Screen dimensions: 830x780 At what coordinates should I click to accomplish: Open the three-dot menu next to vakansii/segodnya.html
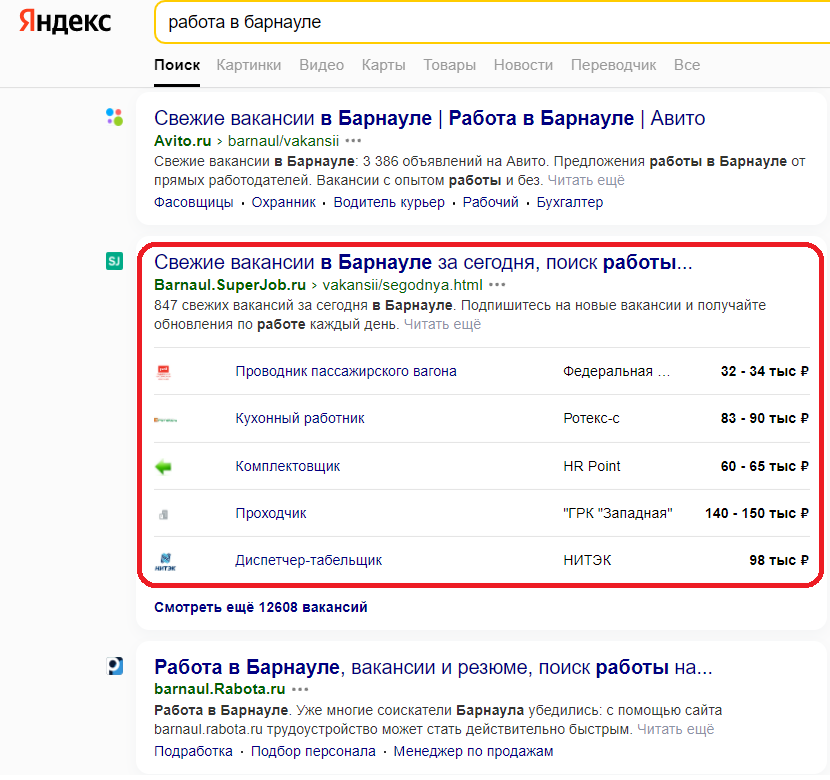click(x=497, y=285)
